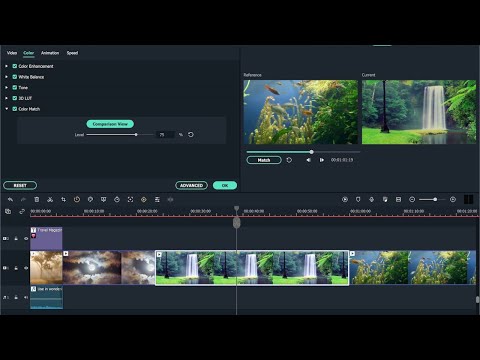Click the greyed audio waveform icon in toolbar
Screen dimensions: 480x360
click(170, 199)
